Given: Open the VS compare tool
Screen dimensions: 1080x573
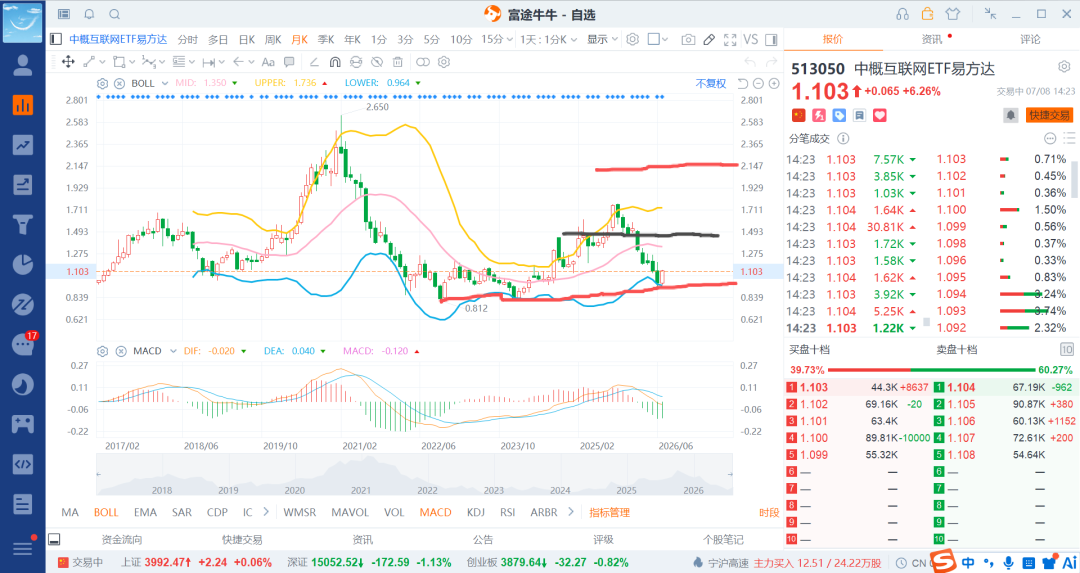Looking at the screenshot, I should click(x=751, y=40).
